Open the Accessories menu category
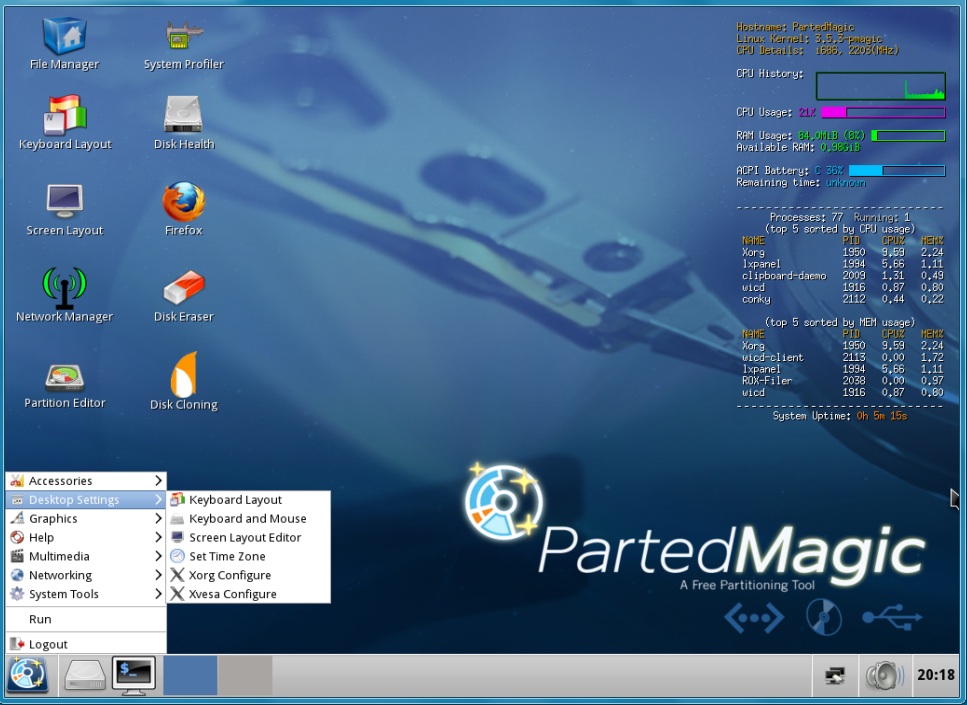 coord(86,480)
